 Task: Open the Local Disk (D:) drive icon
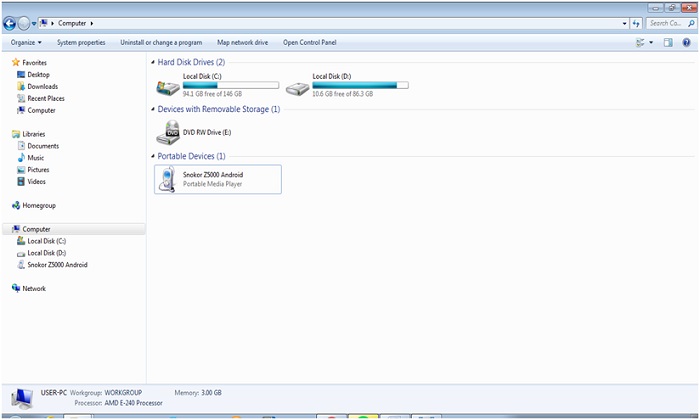[x=297, y=88]
